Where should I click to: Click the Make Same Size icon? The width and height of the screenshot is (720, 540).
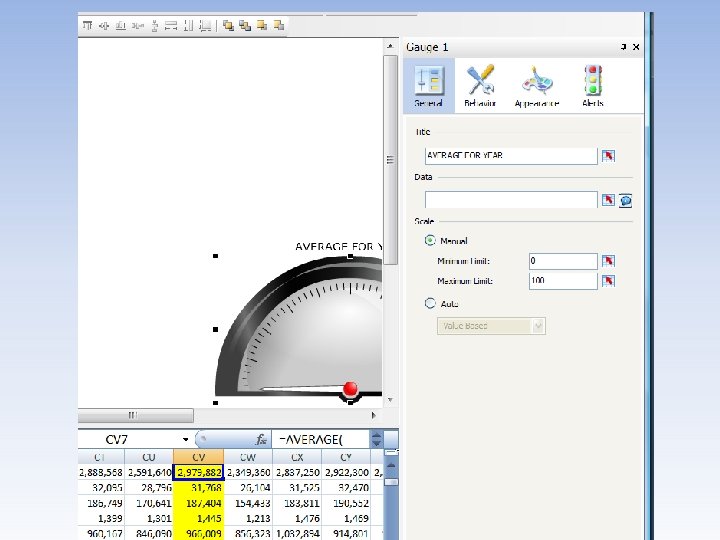click(x=205, y=26)
